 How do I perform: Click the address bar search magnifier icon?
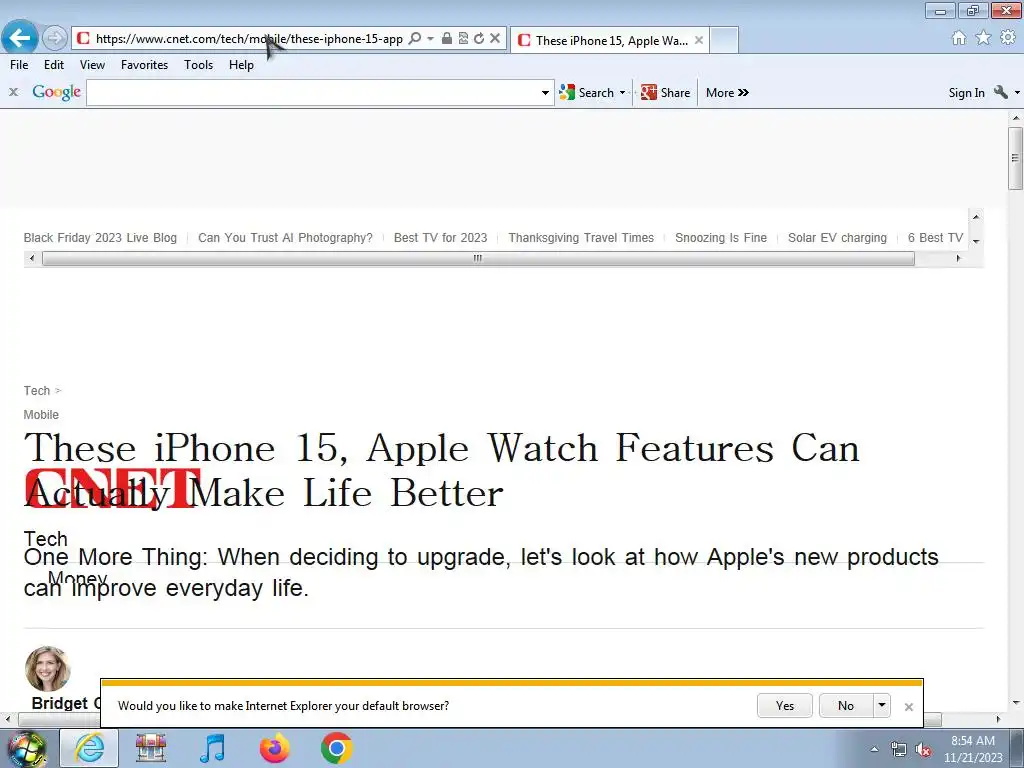click(x=414, y=39)
